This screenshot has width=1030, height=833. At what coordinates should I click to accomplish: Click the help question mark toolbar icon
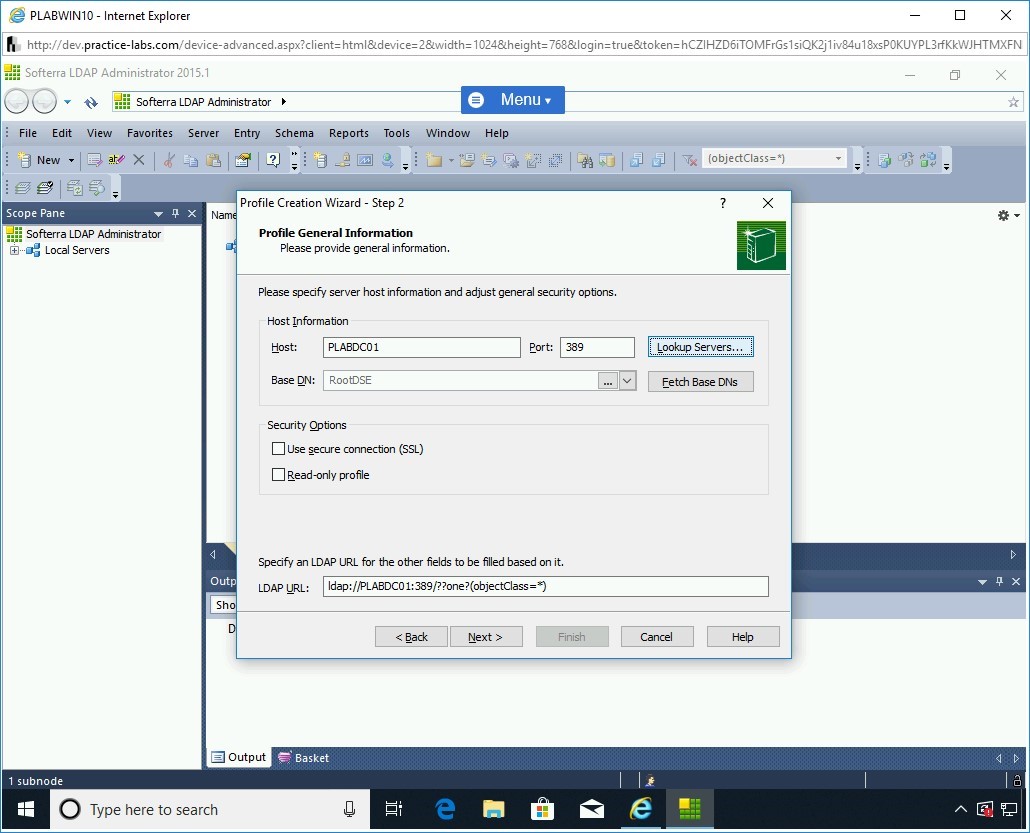pyautogui.click(x=272, y=160)
